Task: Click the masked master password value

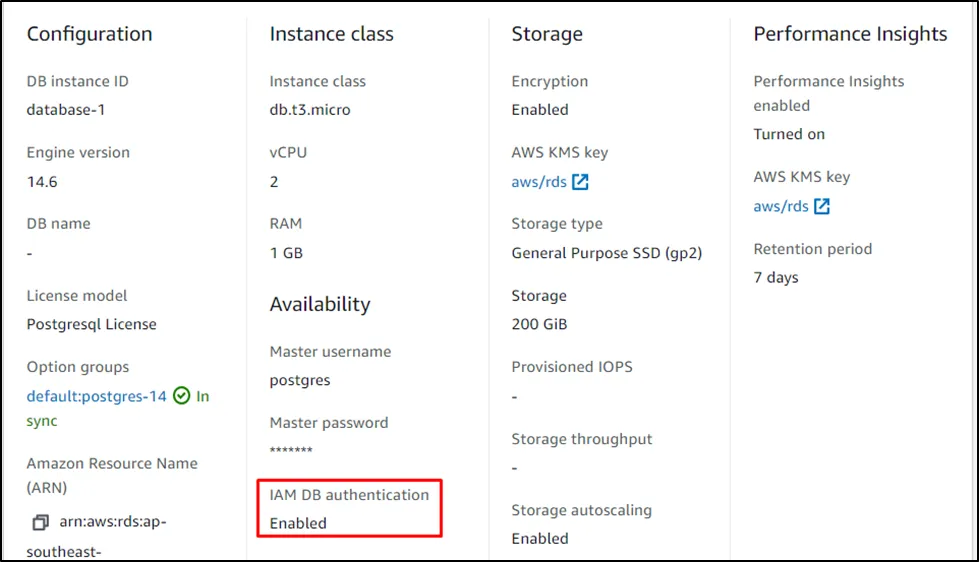Action: click(x=291, y=452)
